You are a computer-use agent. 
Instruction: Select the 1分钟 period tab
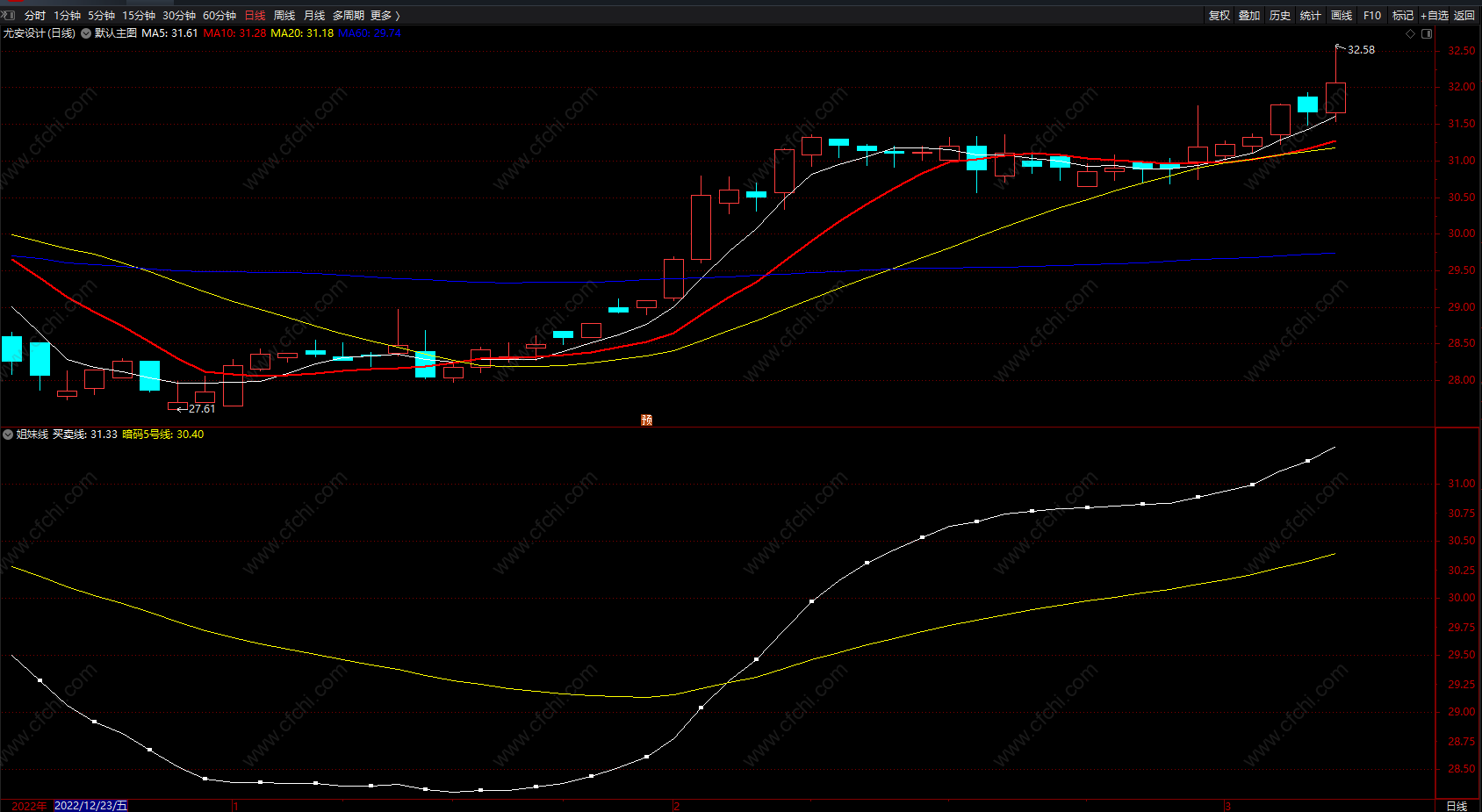(67, 16)
